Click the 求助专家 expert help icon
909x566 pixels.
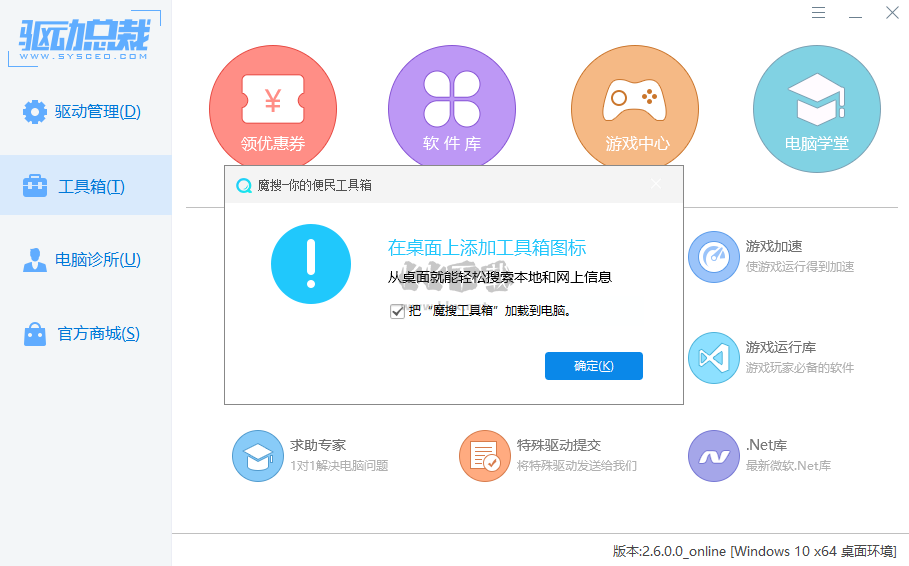257,456
